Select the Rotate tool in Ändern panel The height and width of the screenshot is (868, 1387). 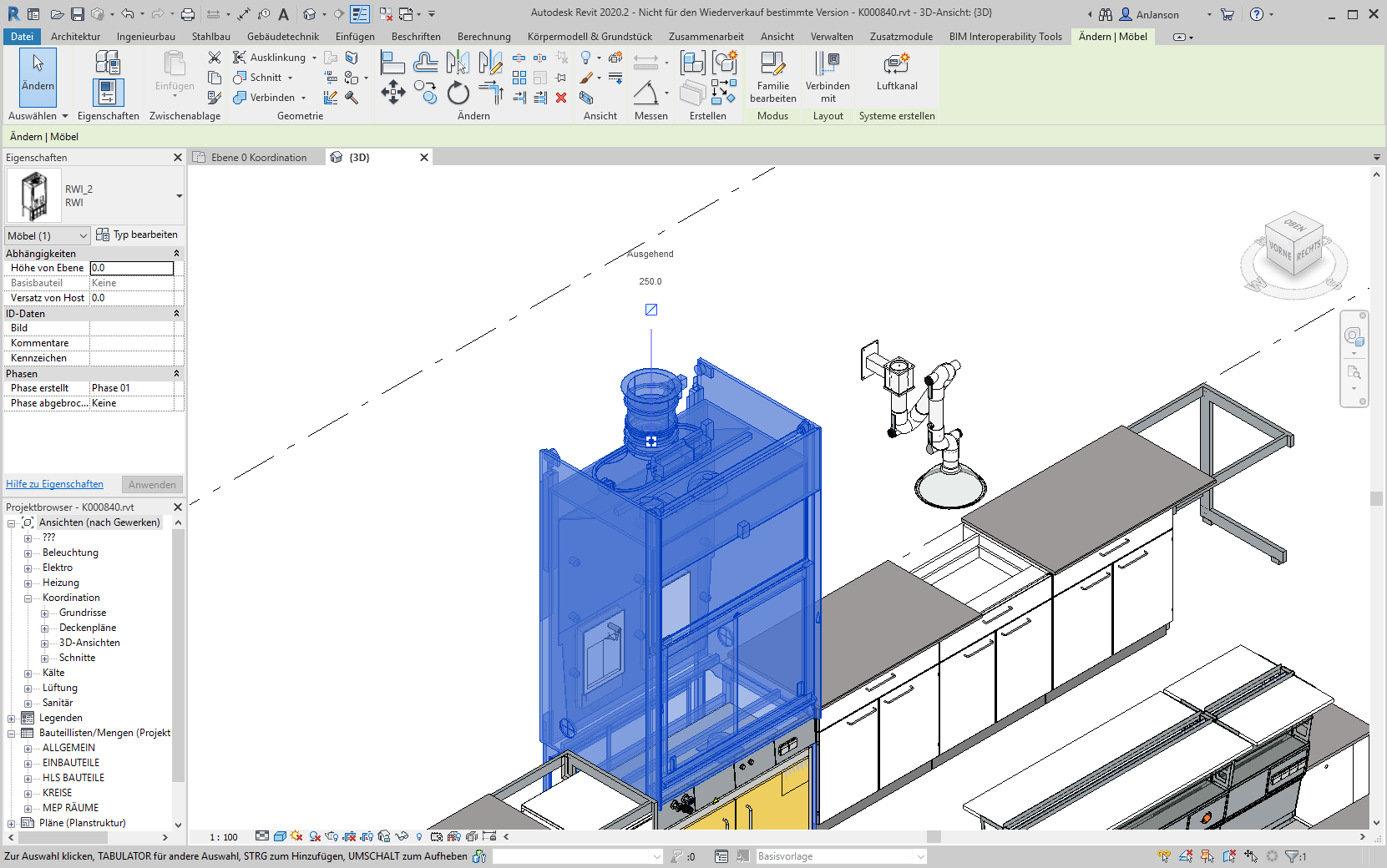(x=458, y=93)
